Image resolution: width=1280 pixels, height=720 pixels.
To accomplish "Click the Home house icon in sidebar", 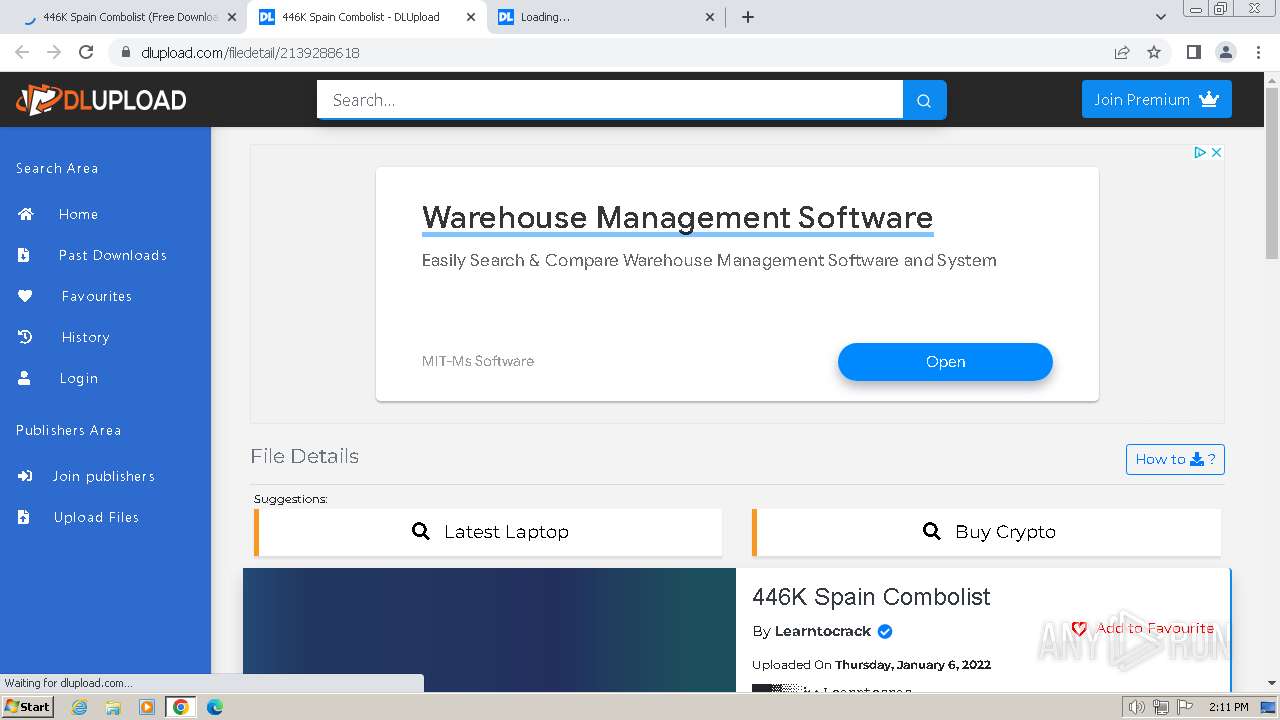I will point(25,214).
